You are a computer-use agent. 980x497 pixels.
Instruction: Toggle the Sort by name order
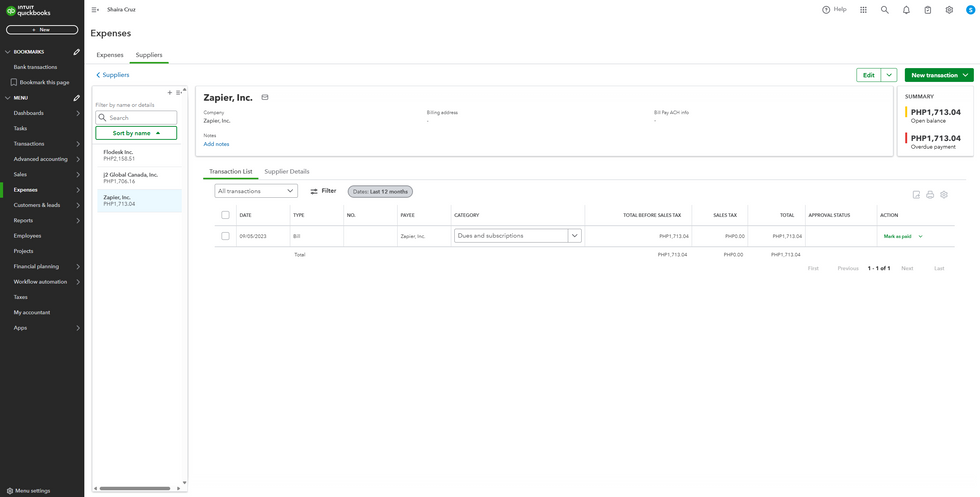point(136,133)
